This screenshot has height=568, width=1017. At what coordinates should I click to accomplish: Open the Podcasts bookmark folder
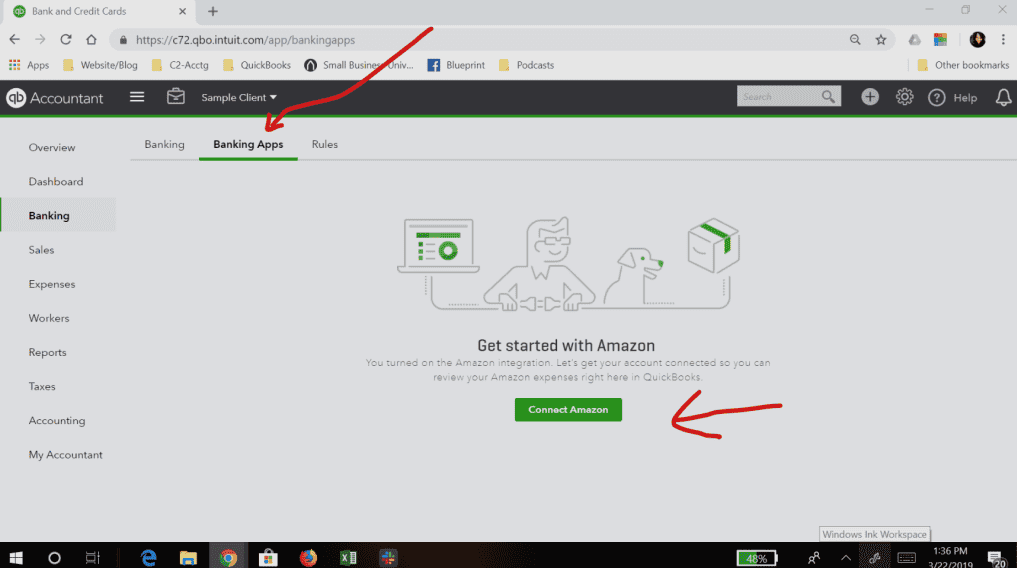pyautogui.click(x=526, y=65)
